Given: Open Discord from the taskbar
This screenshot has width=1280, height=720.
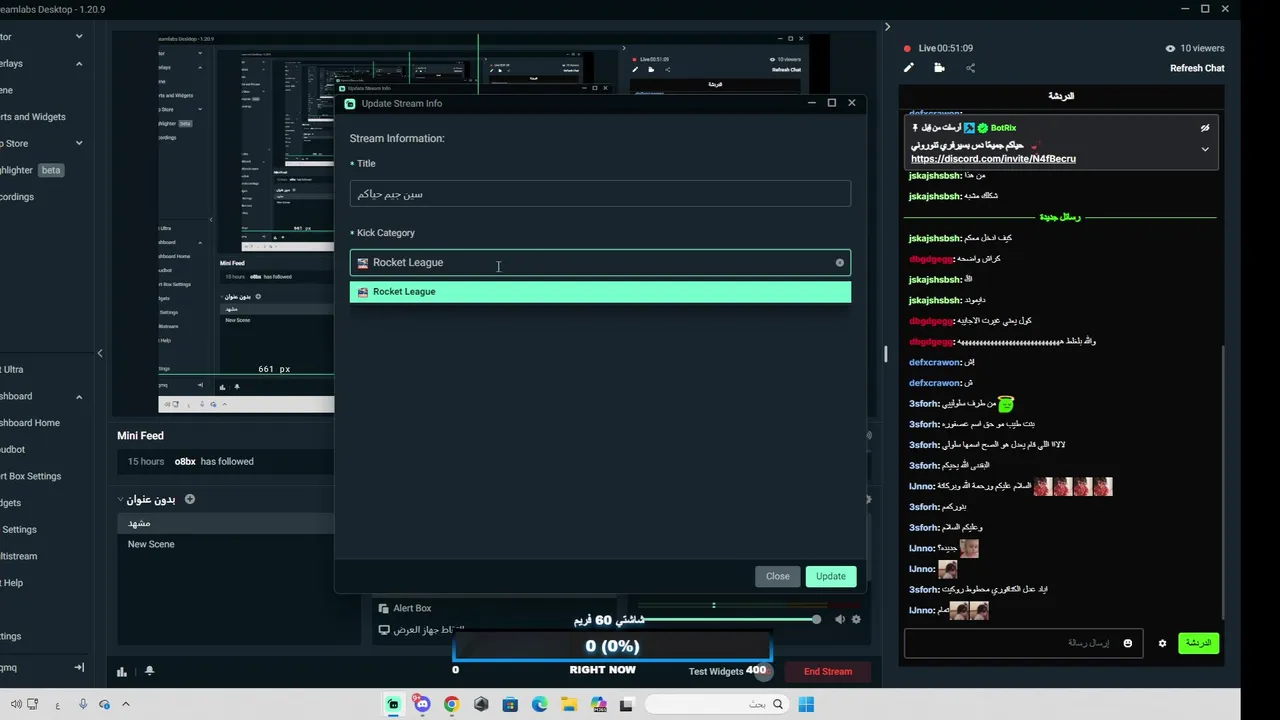Looking at the screenshot, I should [x=422, y=705].
